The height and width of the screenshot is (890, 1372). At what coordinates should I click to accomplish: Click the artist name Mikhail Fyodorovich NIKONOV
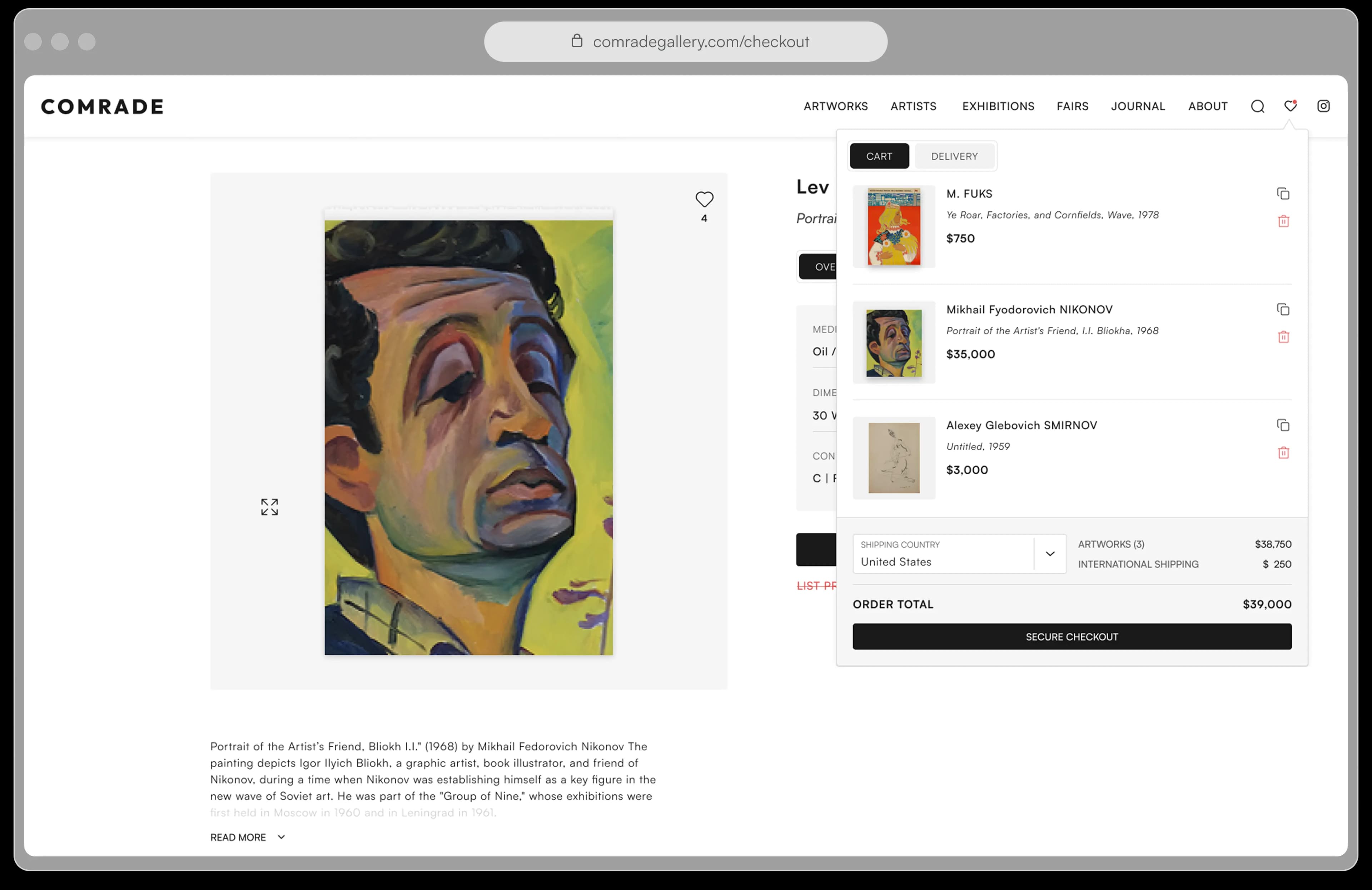[1029, 309]
